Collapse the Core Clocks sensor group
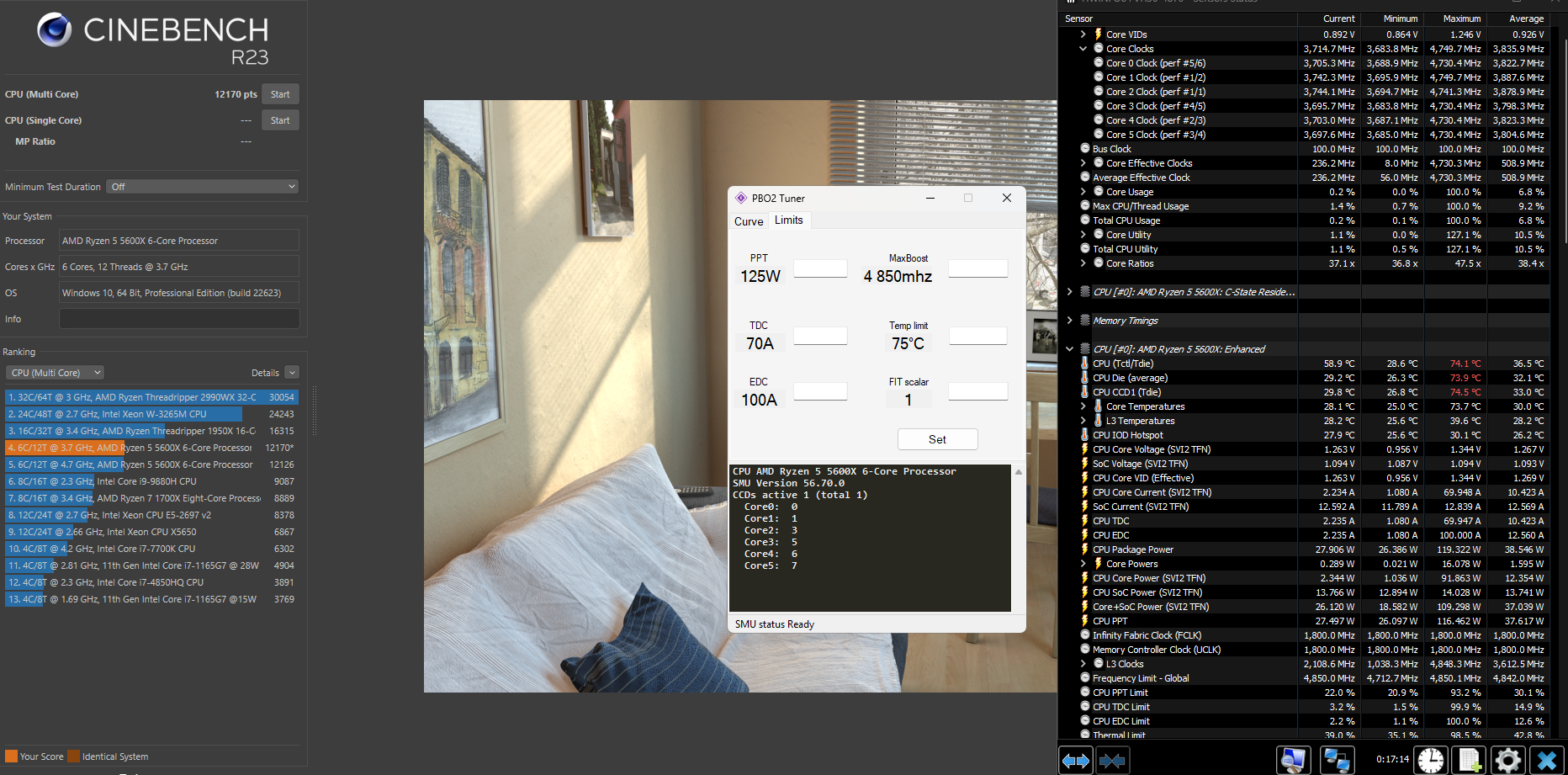 (1083, 49)
